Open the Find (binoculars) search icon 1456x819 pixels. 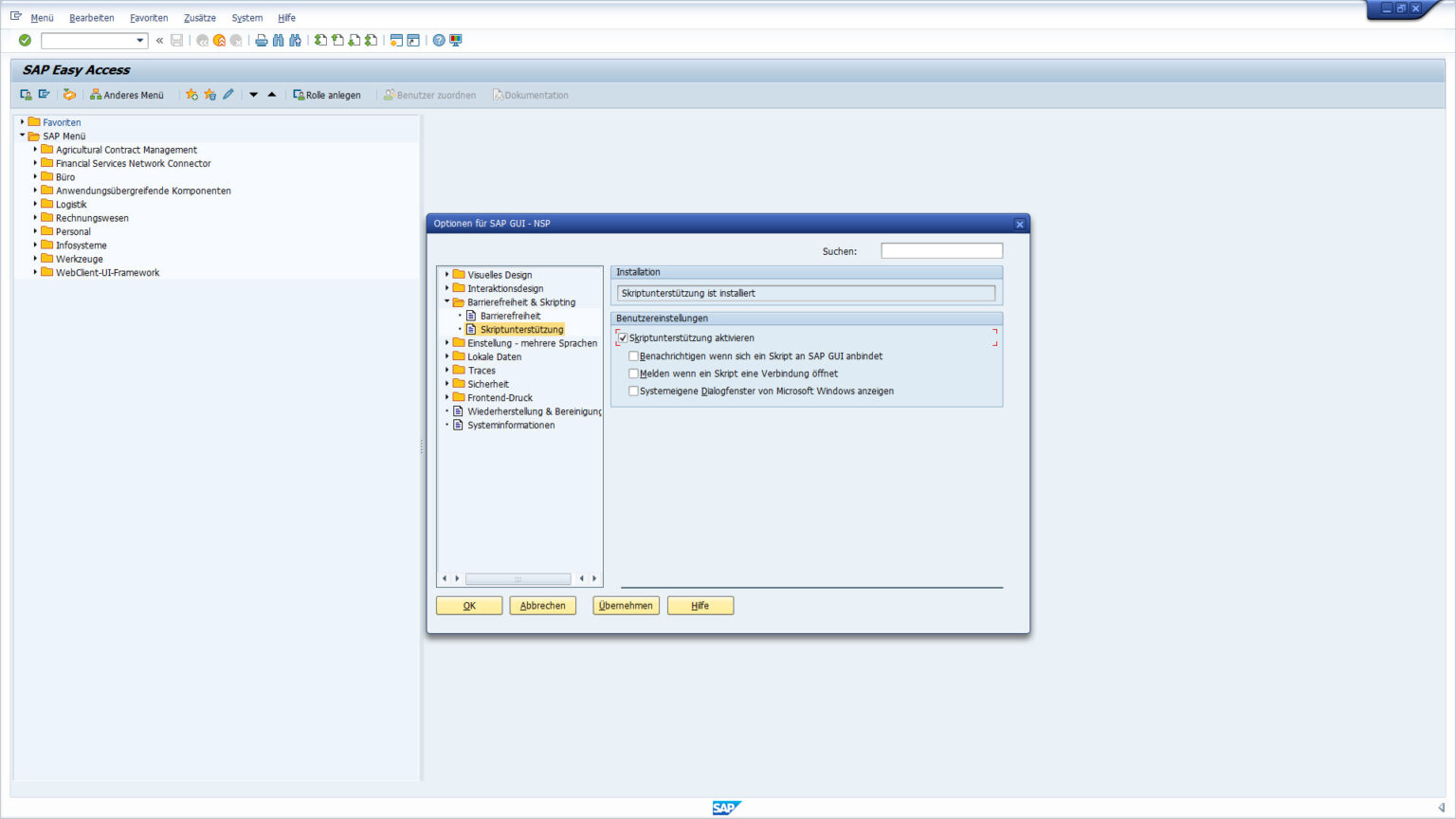click(277, 40)
